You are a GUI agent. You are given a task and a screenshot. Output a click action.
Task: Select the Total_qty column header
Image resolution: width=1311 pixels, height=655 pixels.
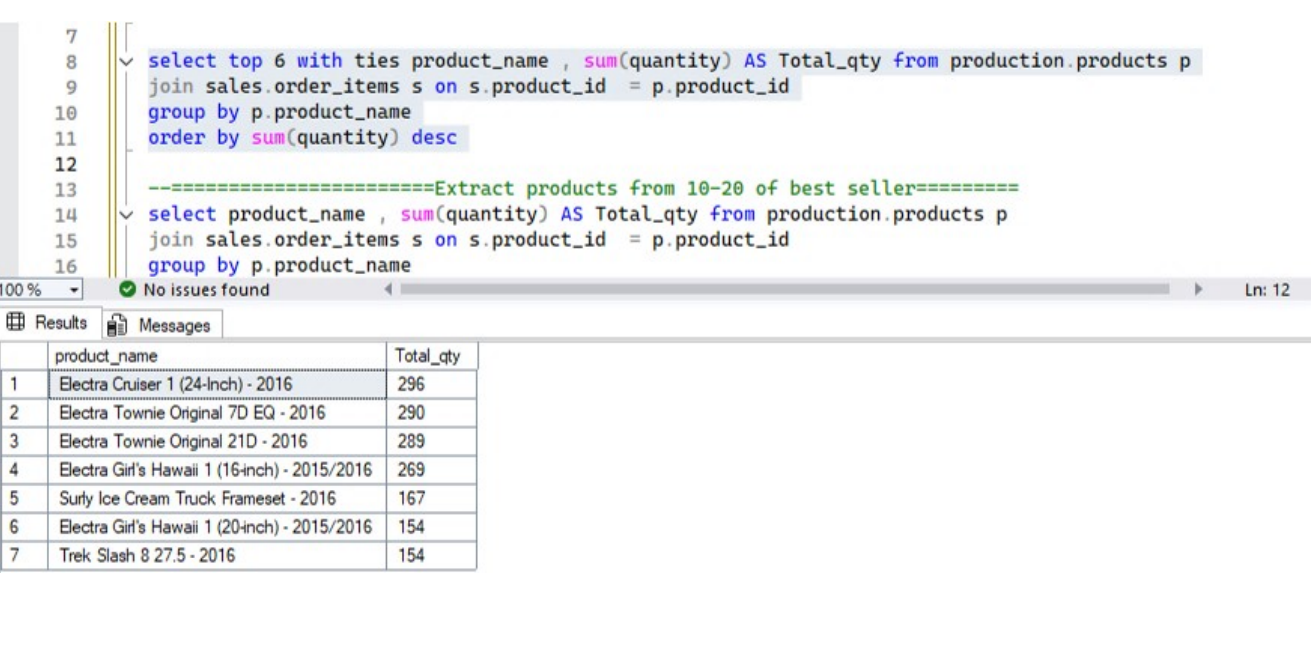coord(431,356)
